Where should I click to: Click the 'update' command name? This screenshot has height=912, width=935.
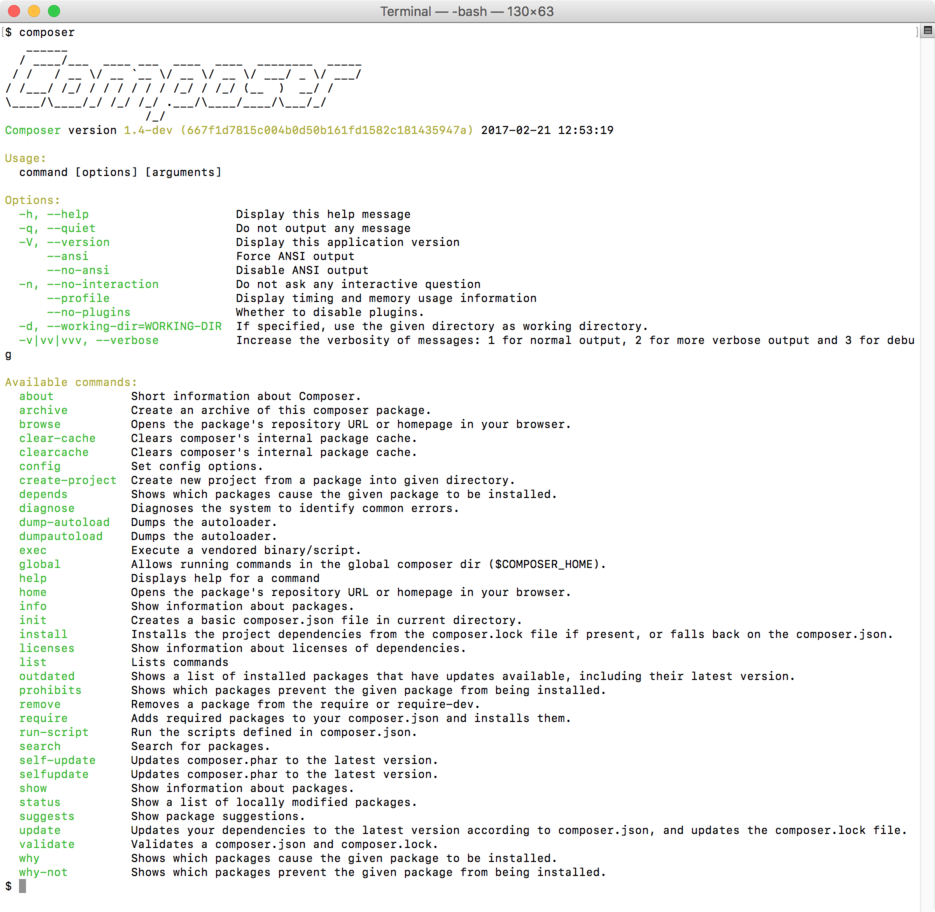coord(40,831)
